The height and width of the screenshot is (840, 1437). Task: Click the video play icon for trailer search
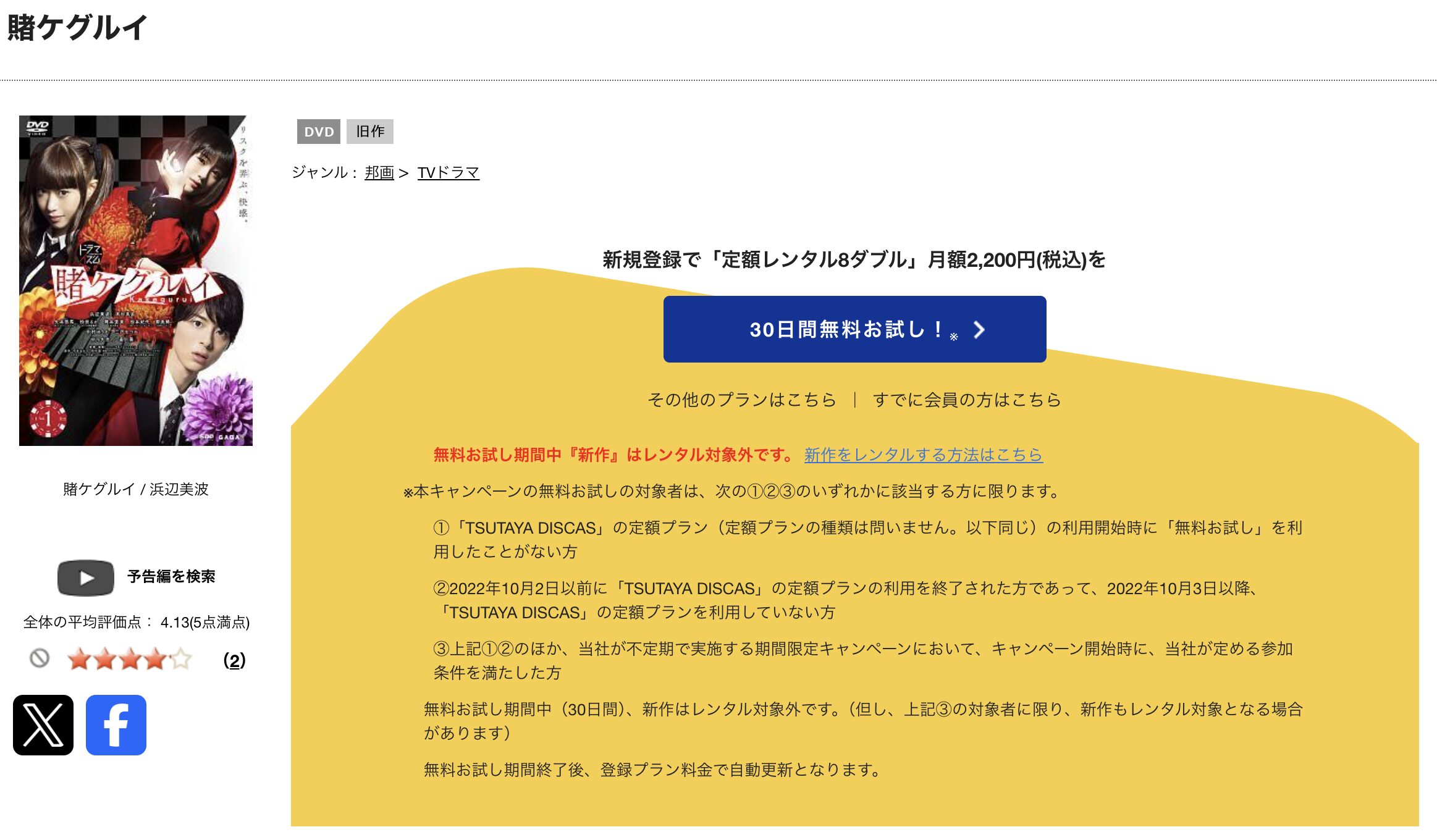point(86,577)
